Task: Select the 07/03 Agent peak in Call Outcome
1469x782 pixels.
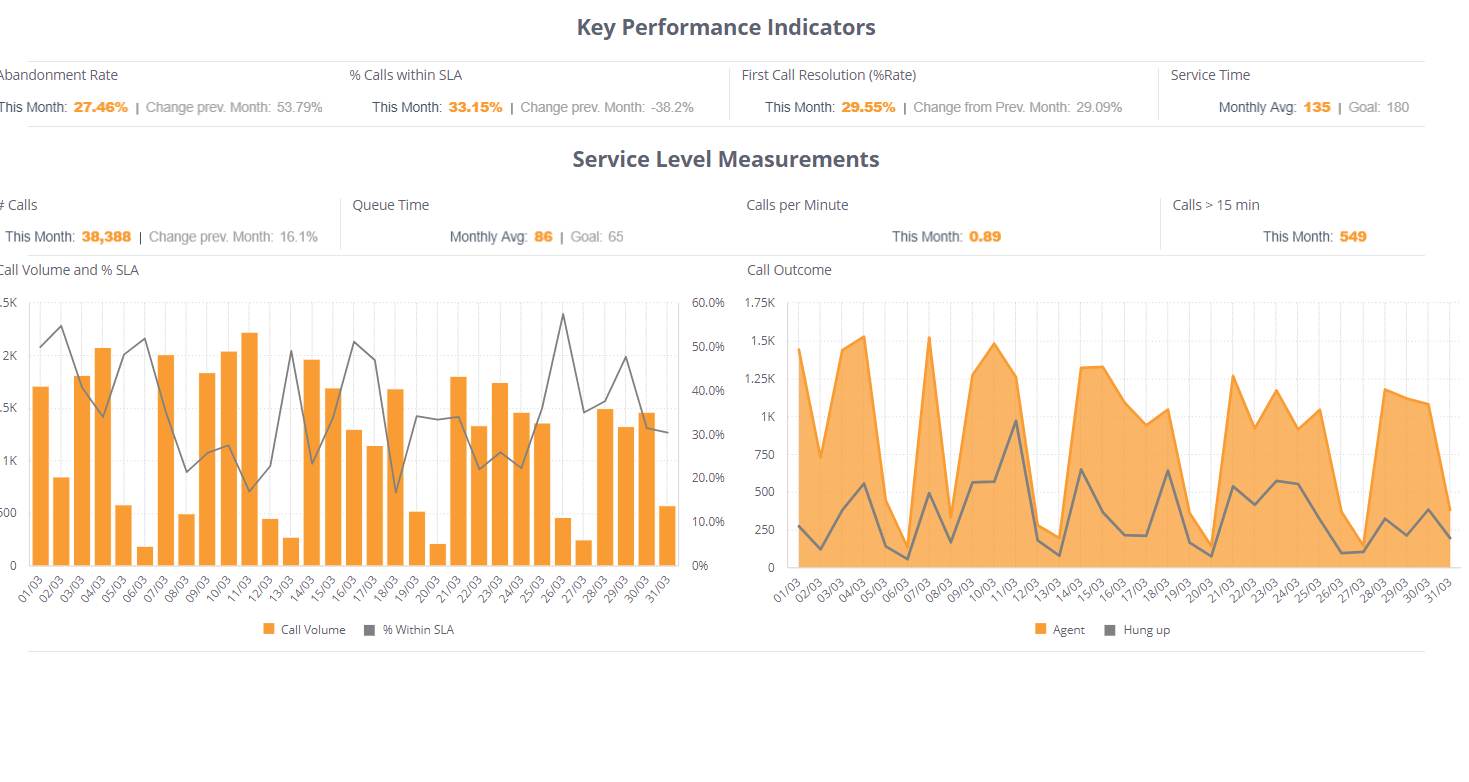Action: [x=928, y=338]
